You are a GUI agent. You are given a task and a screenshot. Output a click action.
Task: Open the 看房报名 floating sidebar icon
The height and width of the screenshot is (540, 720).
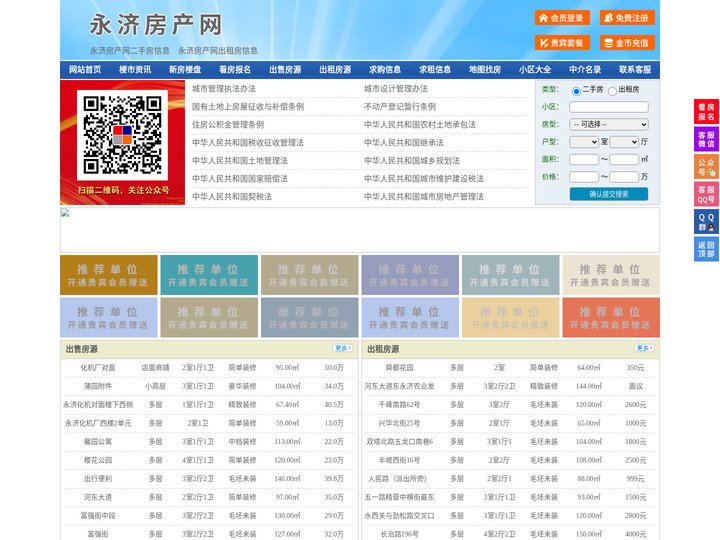pyautogui.click(x=706, y=112)
